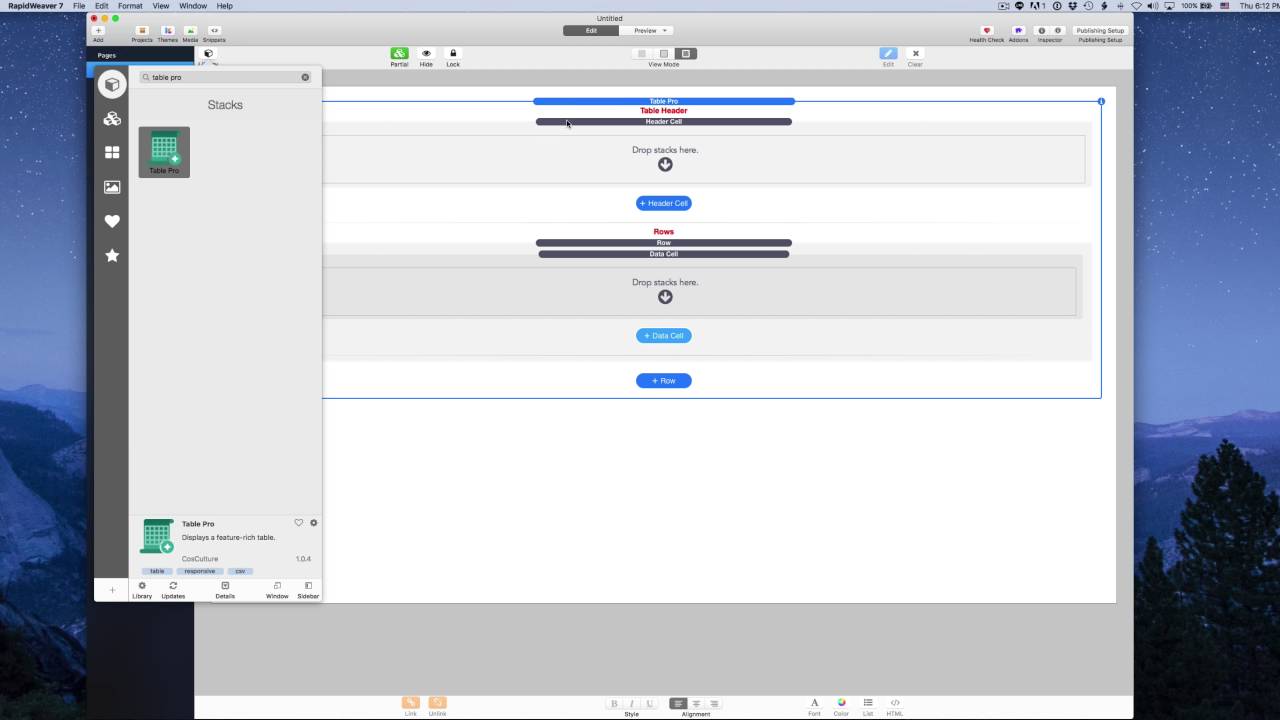Open the star section in sidebar
Image resolution: width=1280 pixels, height=720 pixels.
(112, 255)
